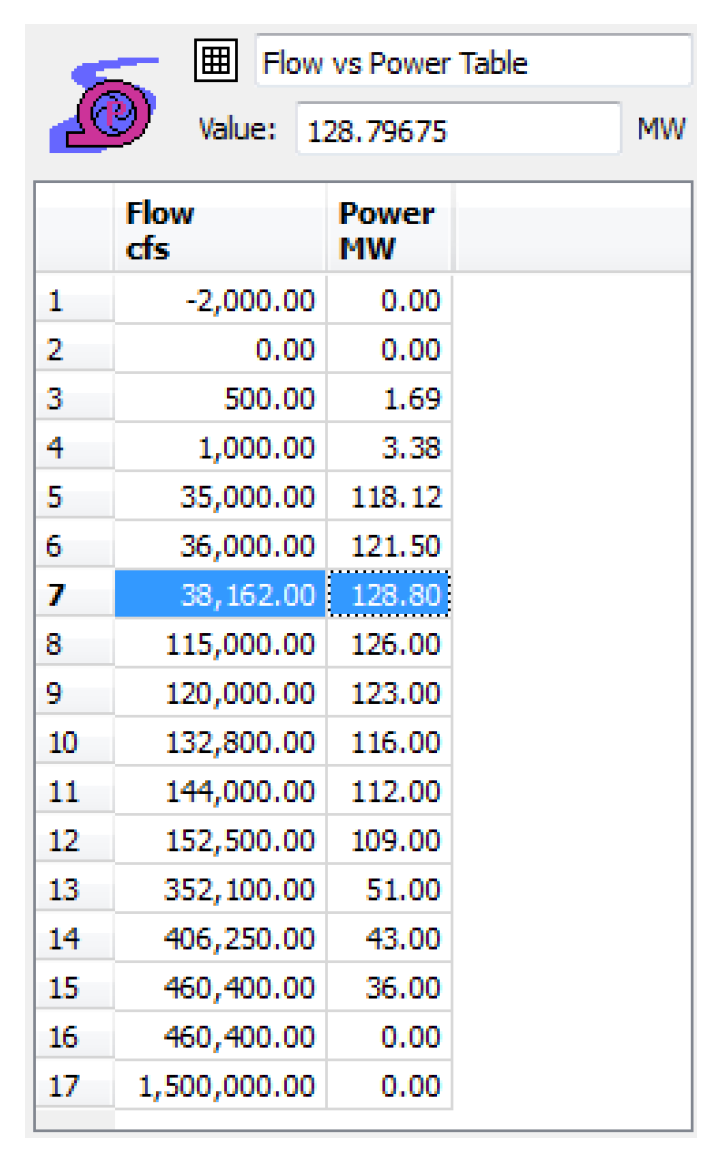718x1150 pixels.
Task: Select row 7 header in the table
Action: coord(74,596)
